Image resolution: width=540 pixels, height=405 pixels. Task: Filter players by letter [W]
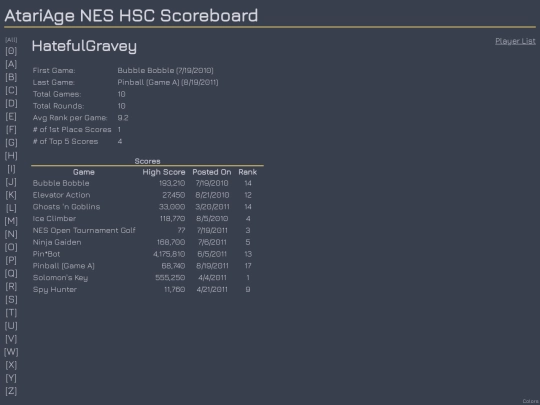pos(11,352)
